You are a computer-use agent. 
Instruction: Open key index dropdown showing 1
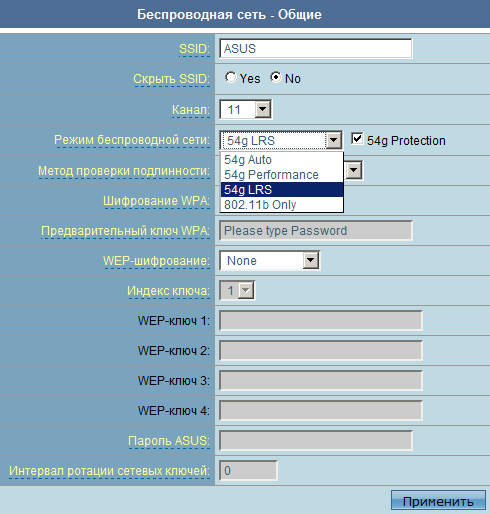coord(237,290)
